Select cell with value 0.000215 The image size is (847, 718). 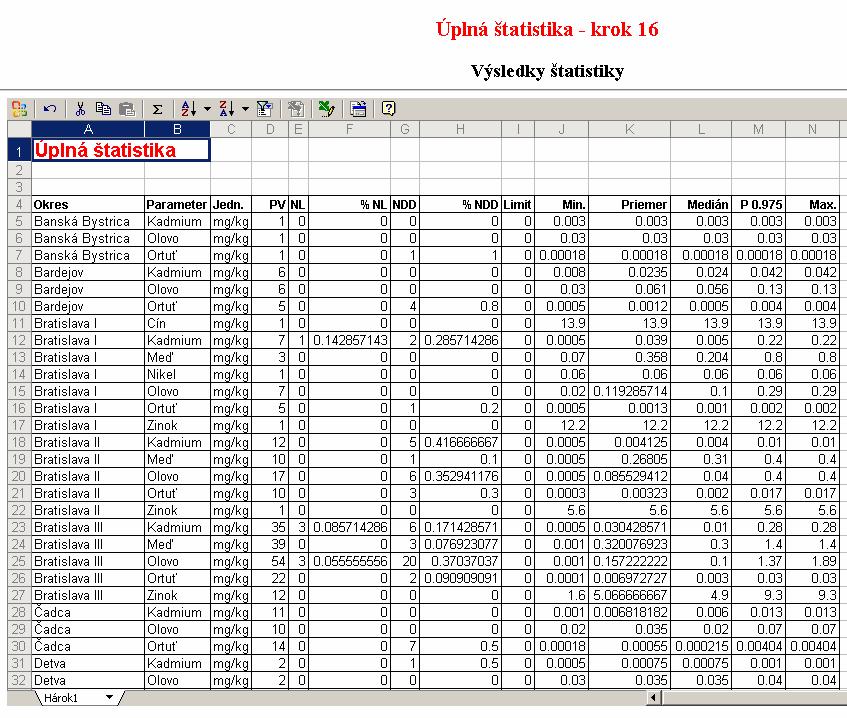(701, 646)
